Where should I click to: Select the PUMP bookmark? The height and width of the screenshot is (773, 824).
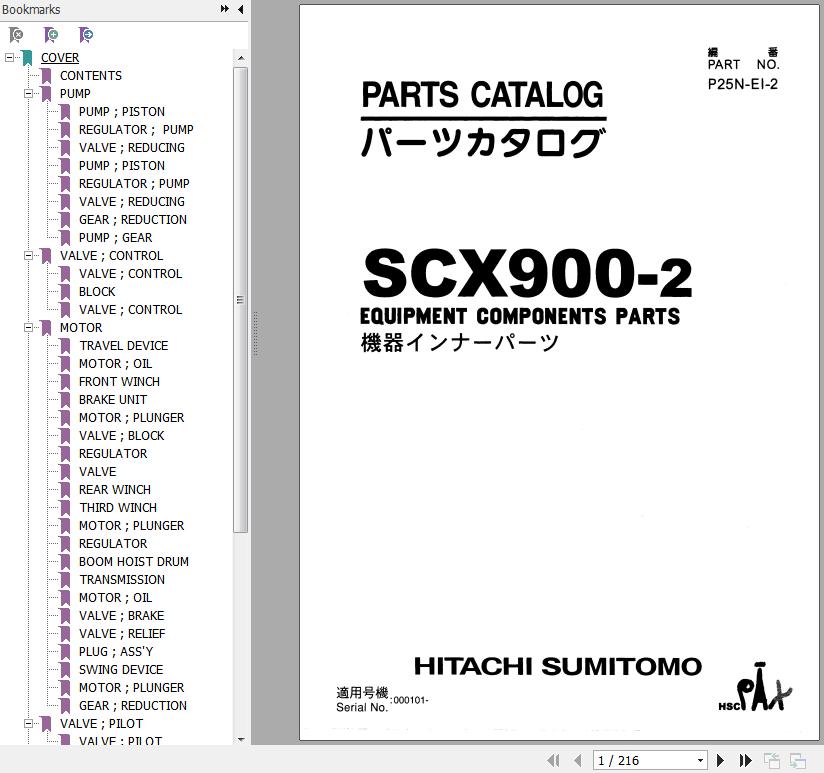pyautogui.click(x=75, y=94)
